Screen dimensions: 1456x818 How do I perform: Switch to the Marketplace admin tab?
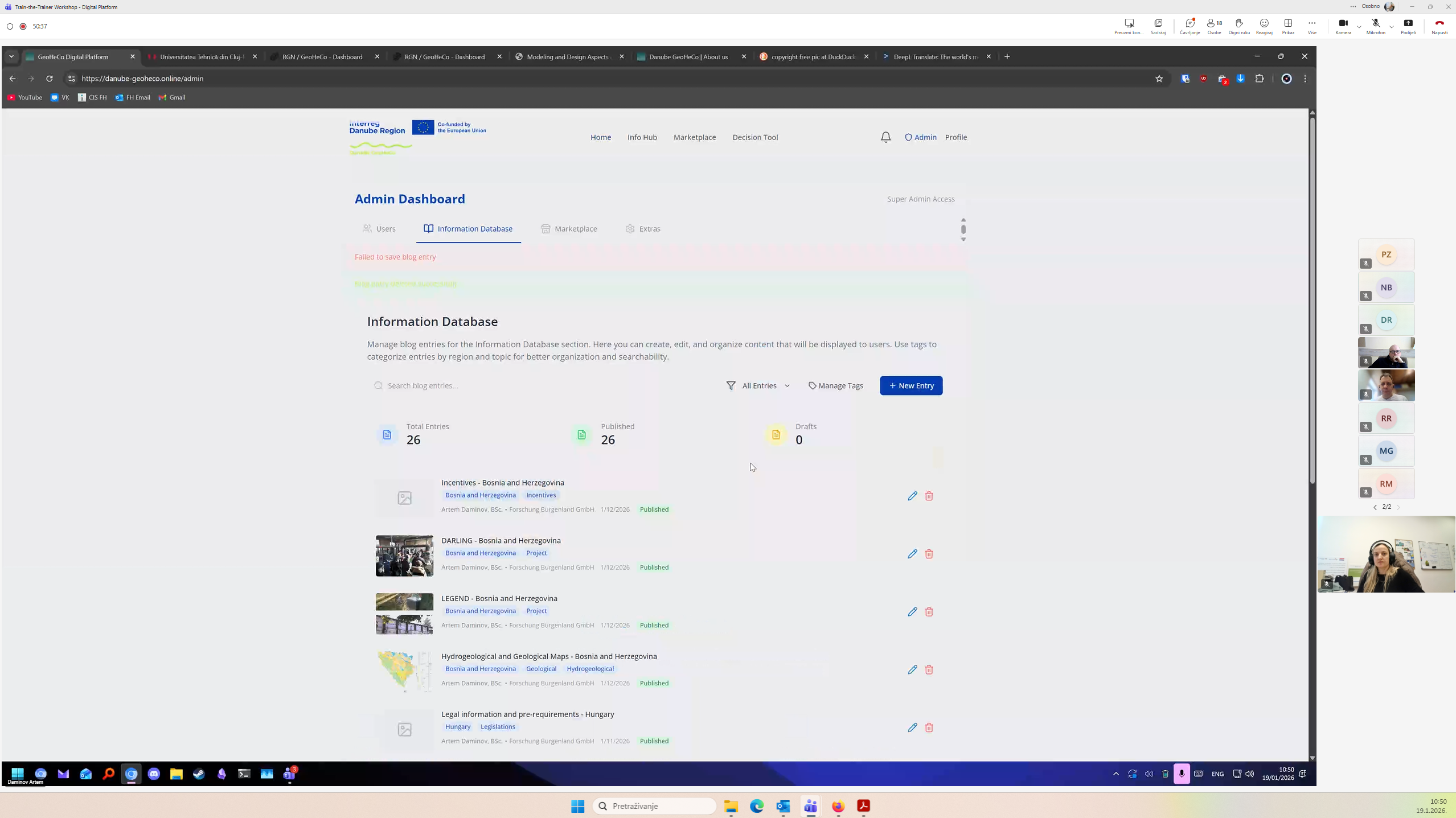click(568, 229)
